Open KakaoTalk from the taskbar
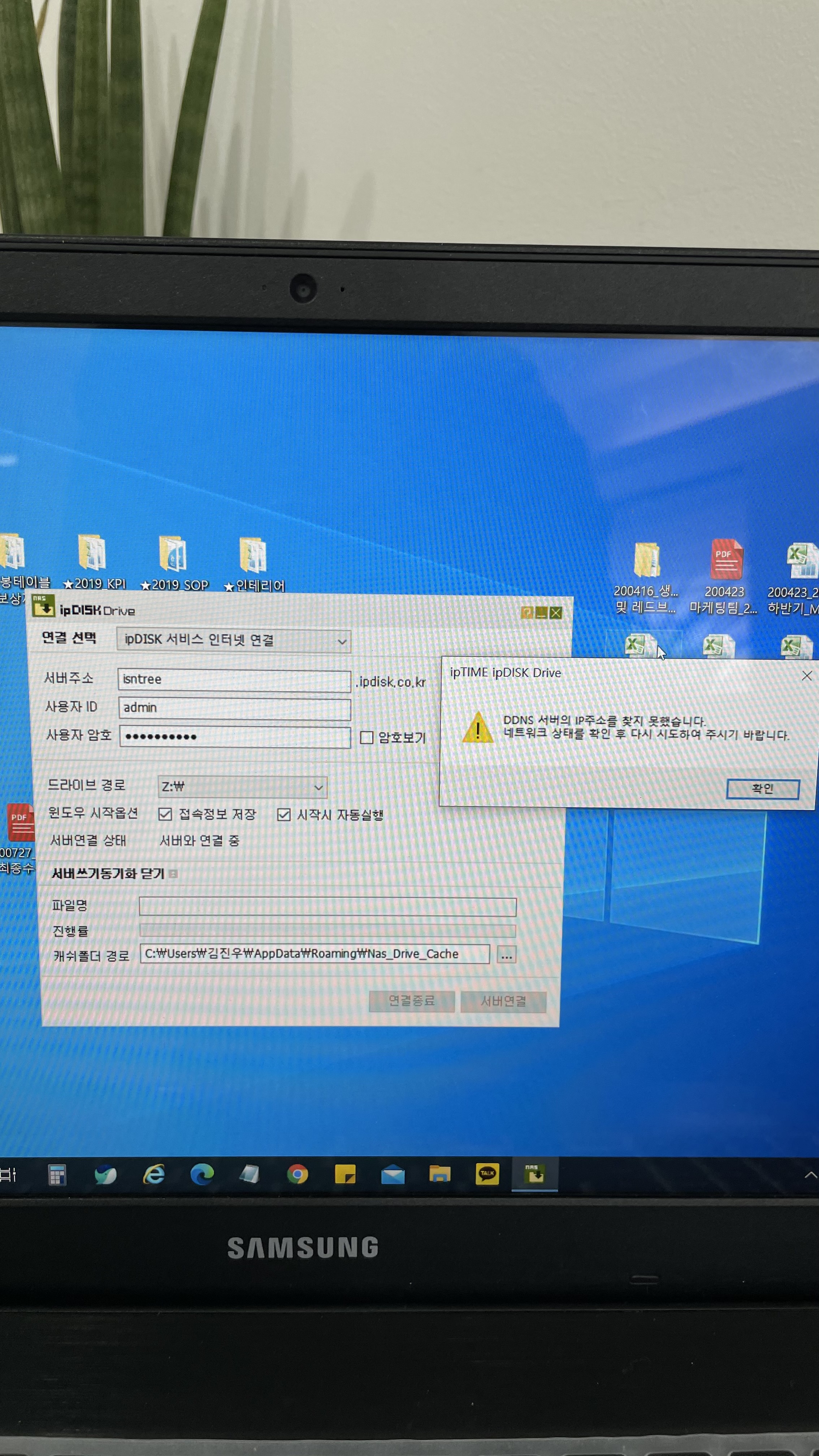Viewport: 819px width, 1456px height. (487, 1174)
